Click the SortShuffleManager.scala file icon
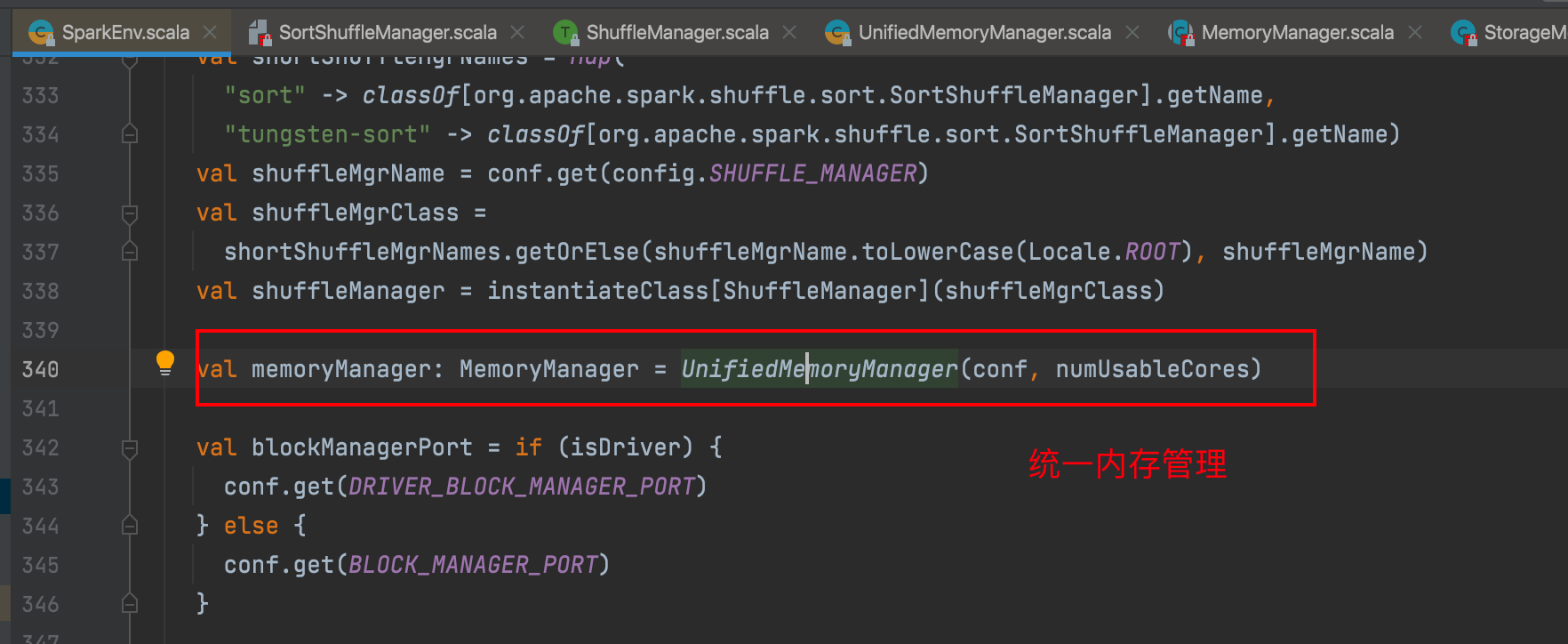The image size is (1568, 644). tap(260, 33)
